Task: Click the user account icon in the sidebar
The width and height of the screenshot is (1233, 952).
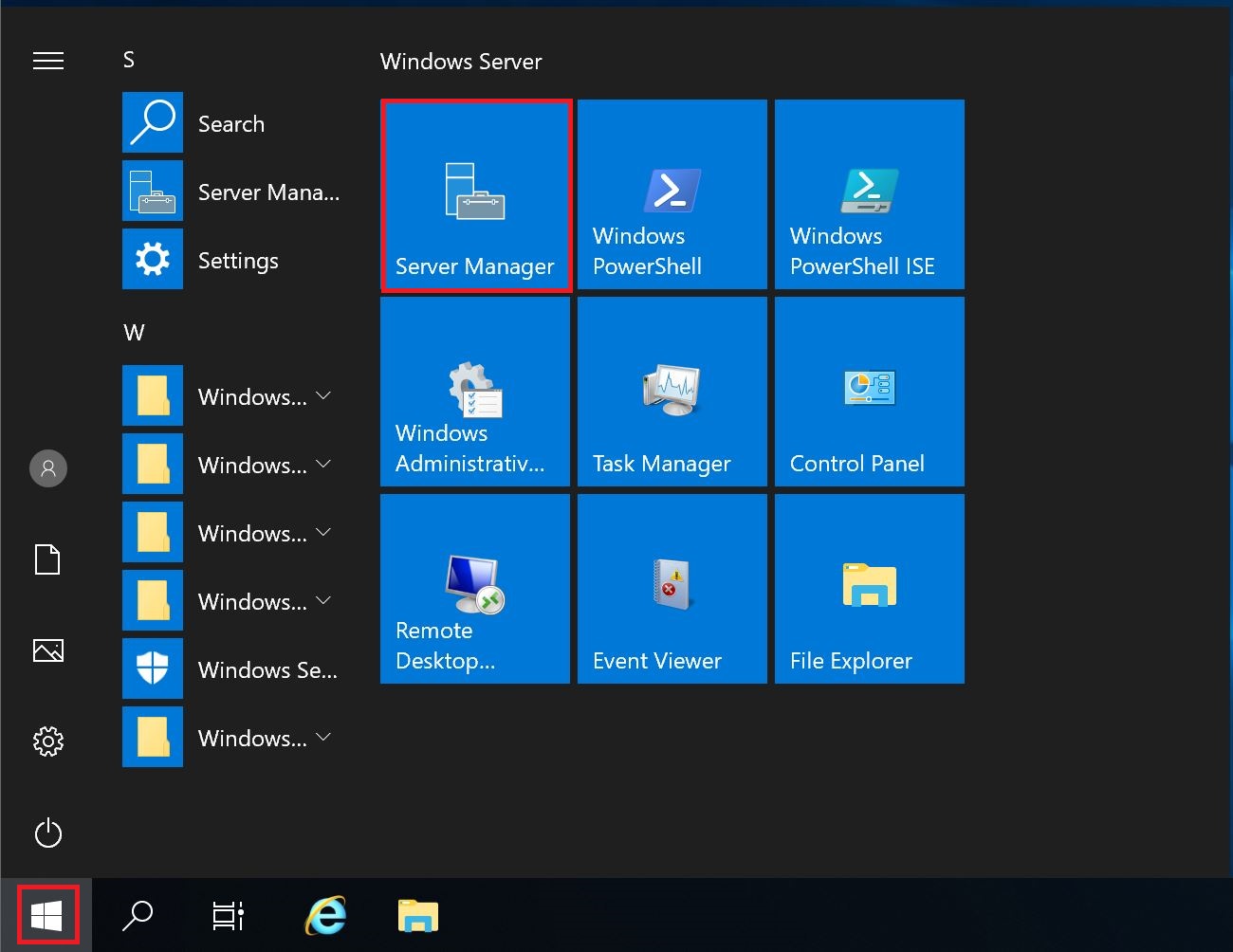Action: click(48, 467)
